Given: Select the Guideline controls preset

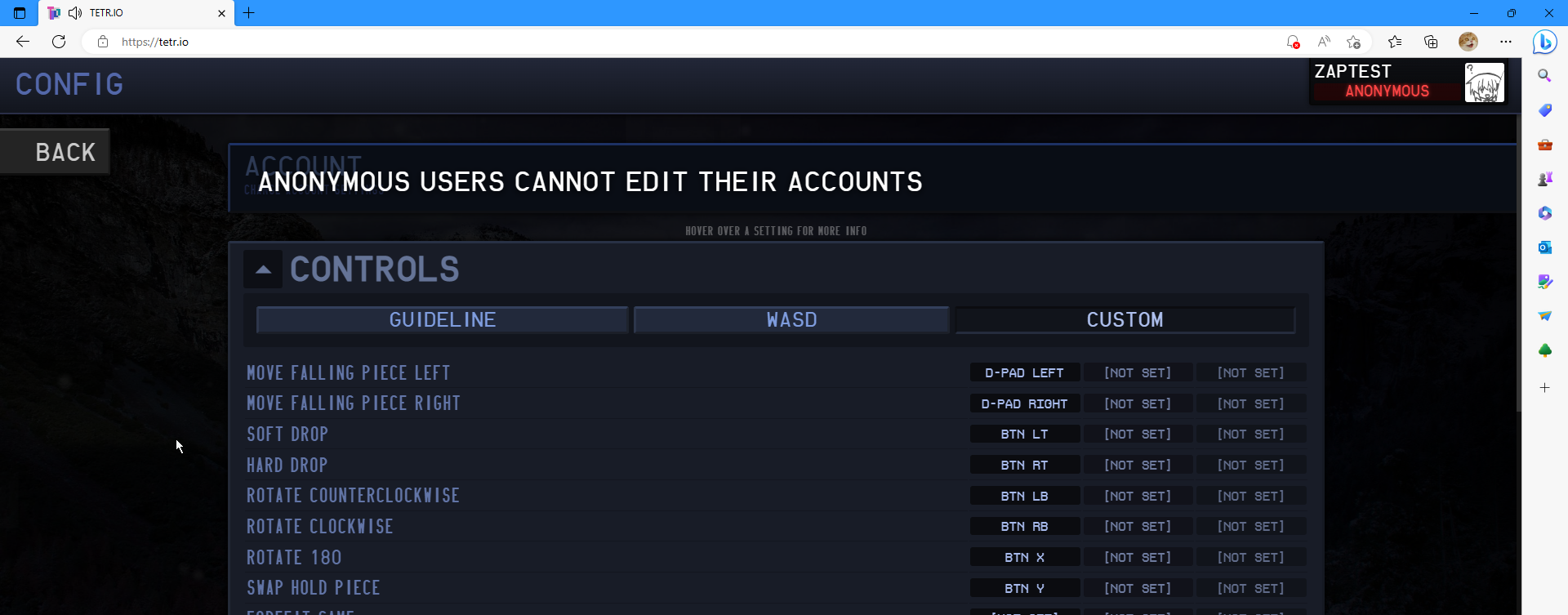Looking at the screenshot, I should click(442, 320).
